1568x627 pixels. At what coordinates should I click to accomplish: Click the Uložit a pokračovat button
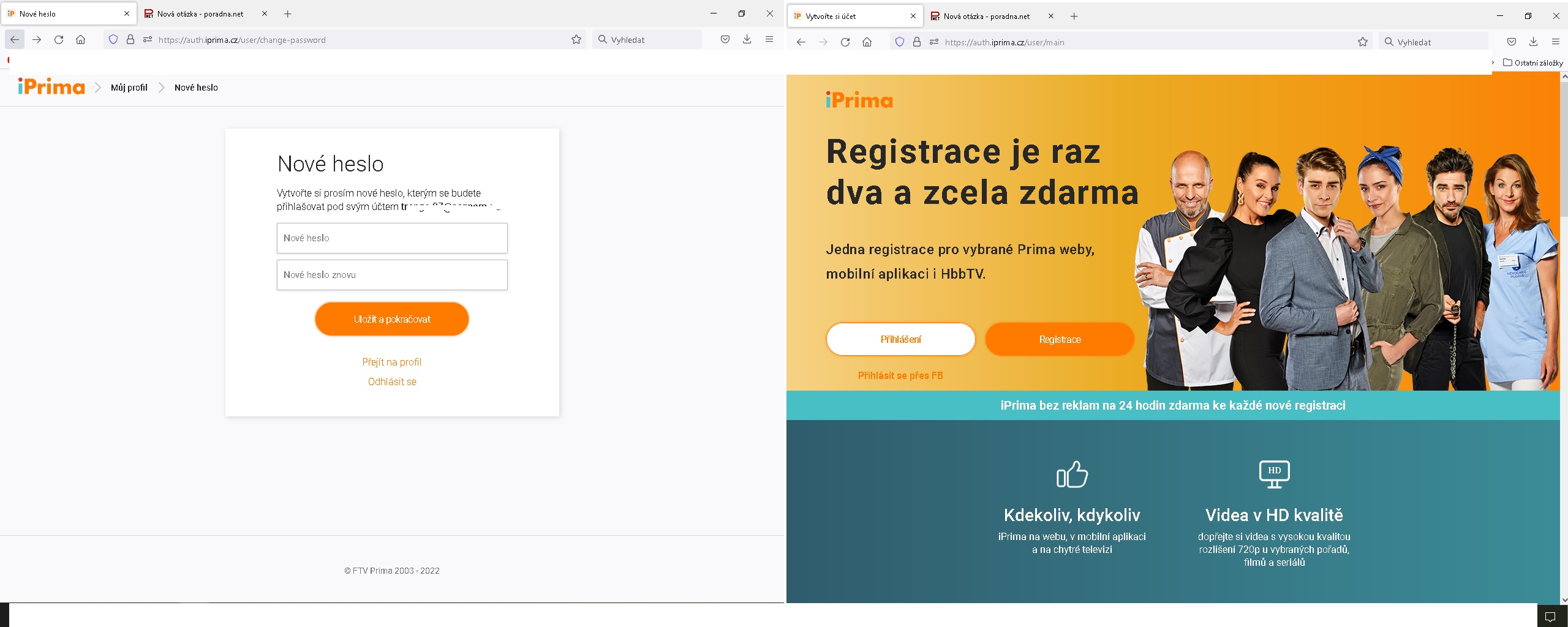click(392, 319)
